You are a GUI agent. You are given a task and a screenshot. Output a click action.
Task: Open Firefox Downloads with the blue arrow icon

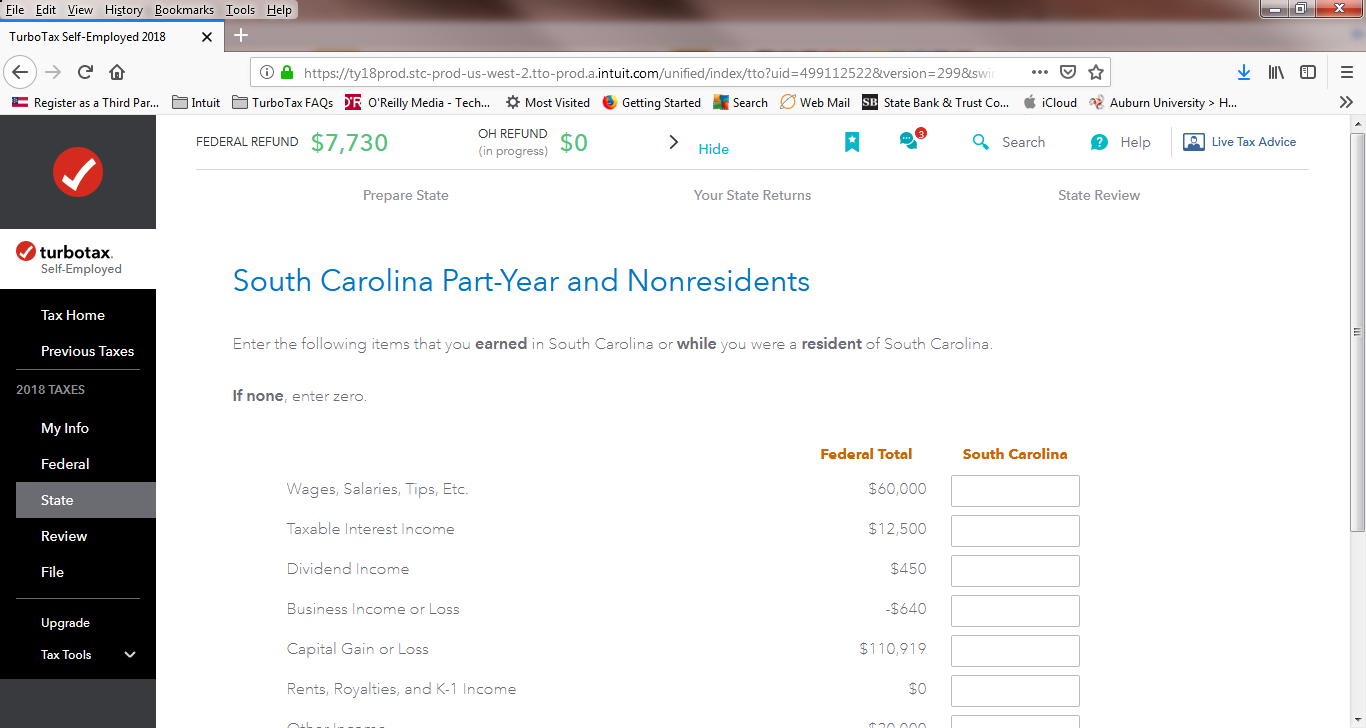[1243, 72]
